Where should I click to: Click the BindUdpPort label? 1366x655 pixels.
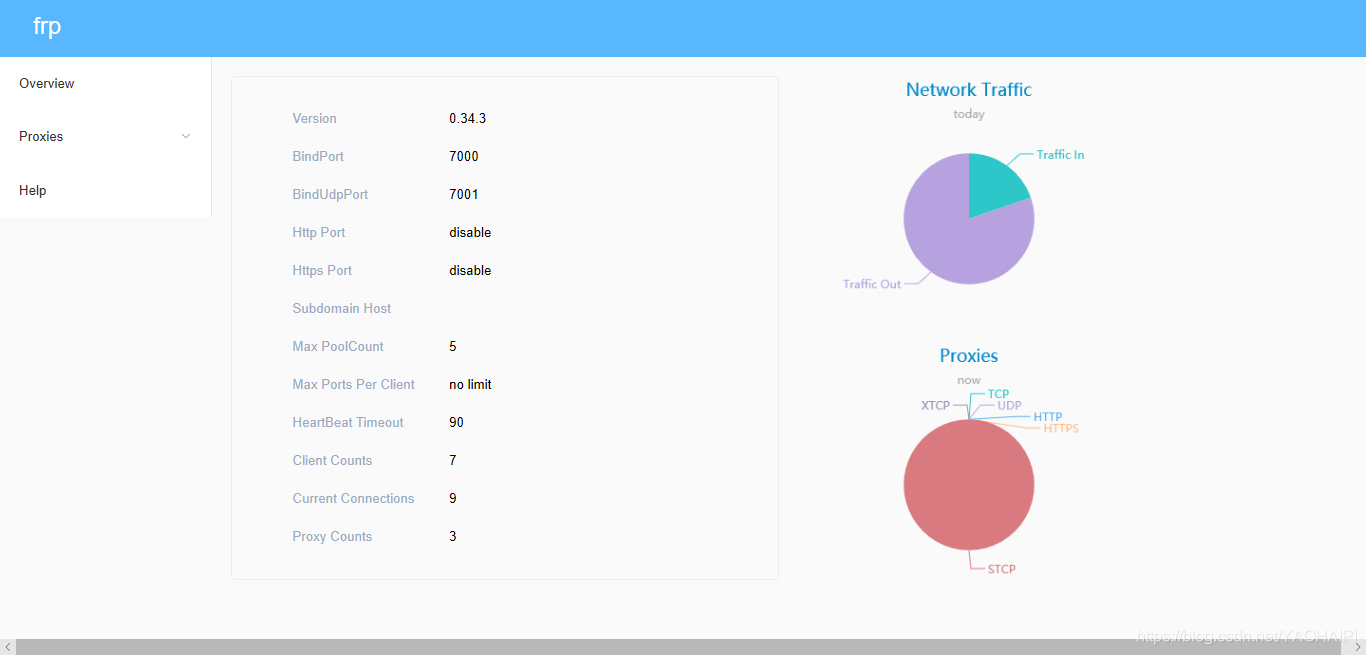click(330, 194)
